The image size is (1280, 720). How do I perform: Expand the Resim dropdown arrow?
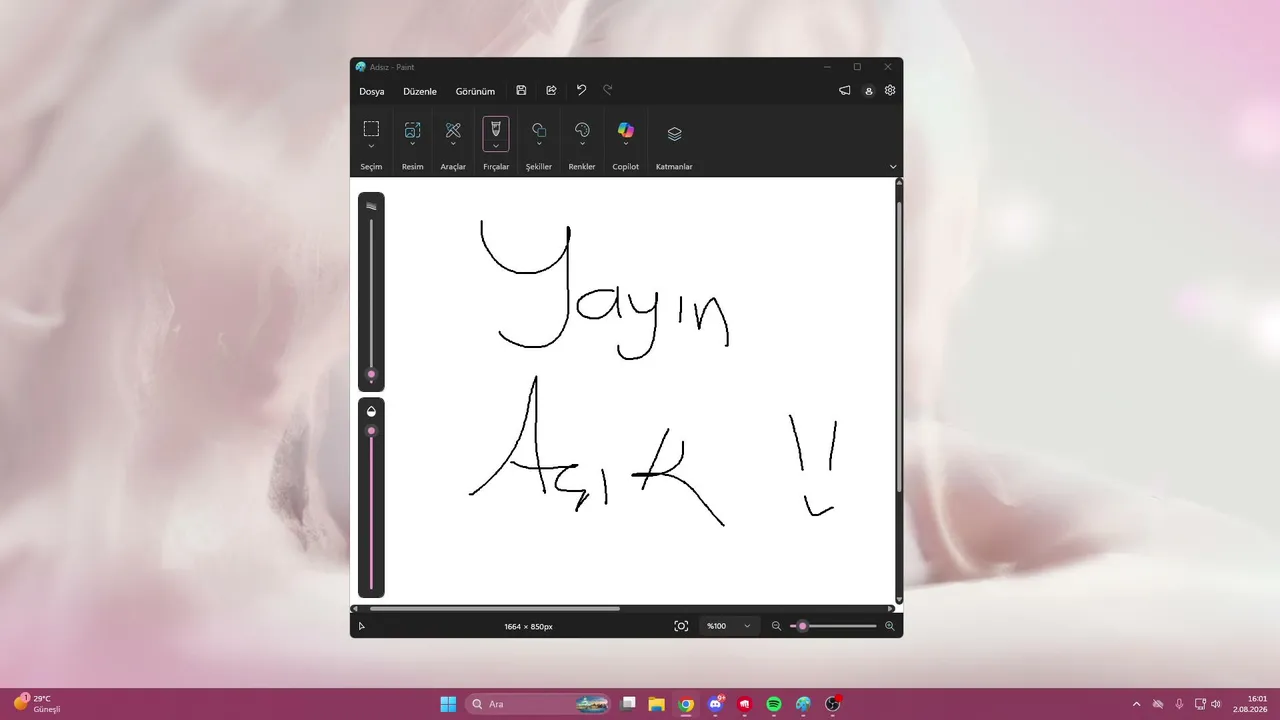click(412, 144)
